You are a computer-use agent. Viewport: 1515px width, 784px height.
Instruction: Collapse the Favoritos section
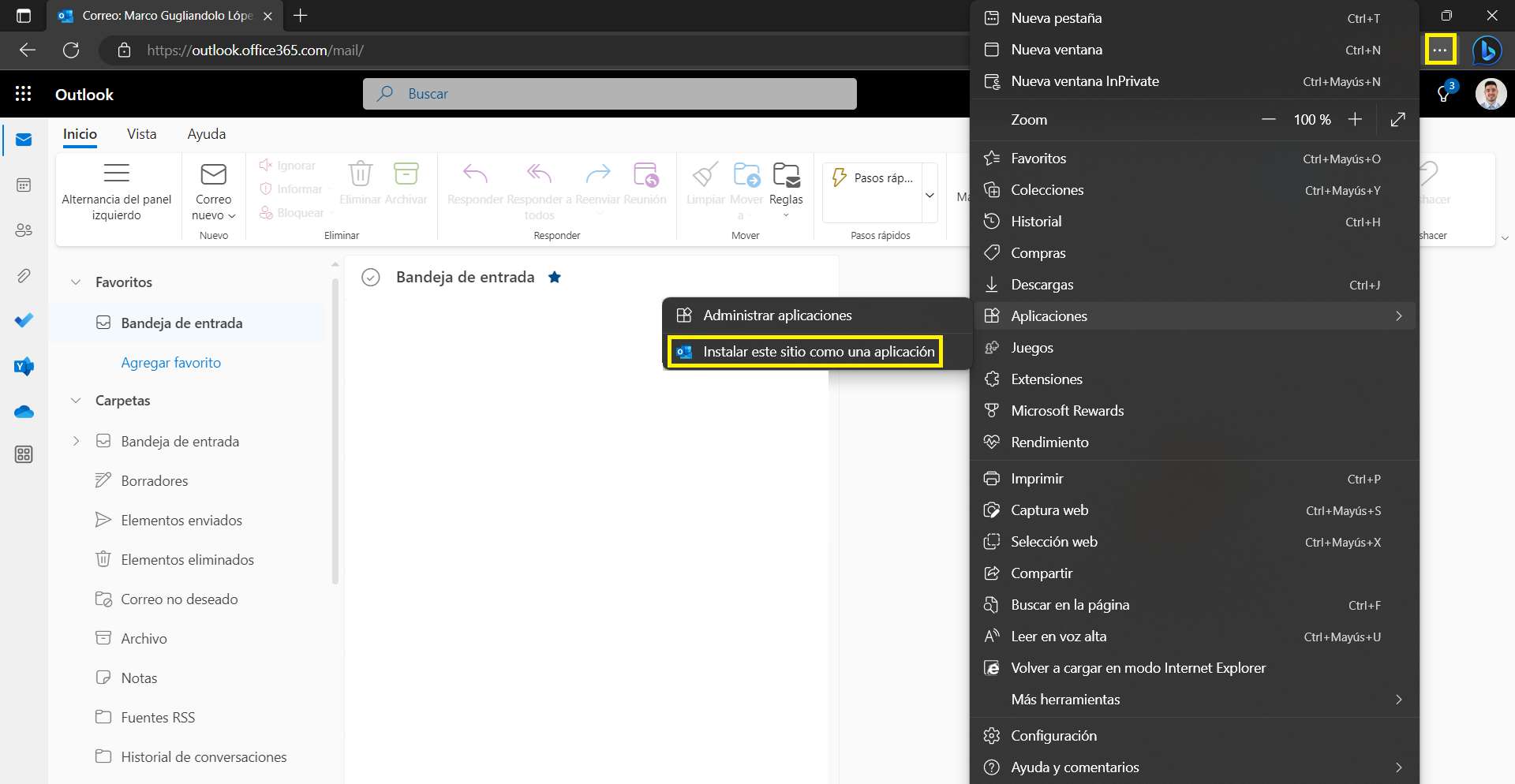[x=76, y=282]
